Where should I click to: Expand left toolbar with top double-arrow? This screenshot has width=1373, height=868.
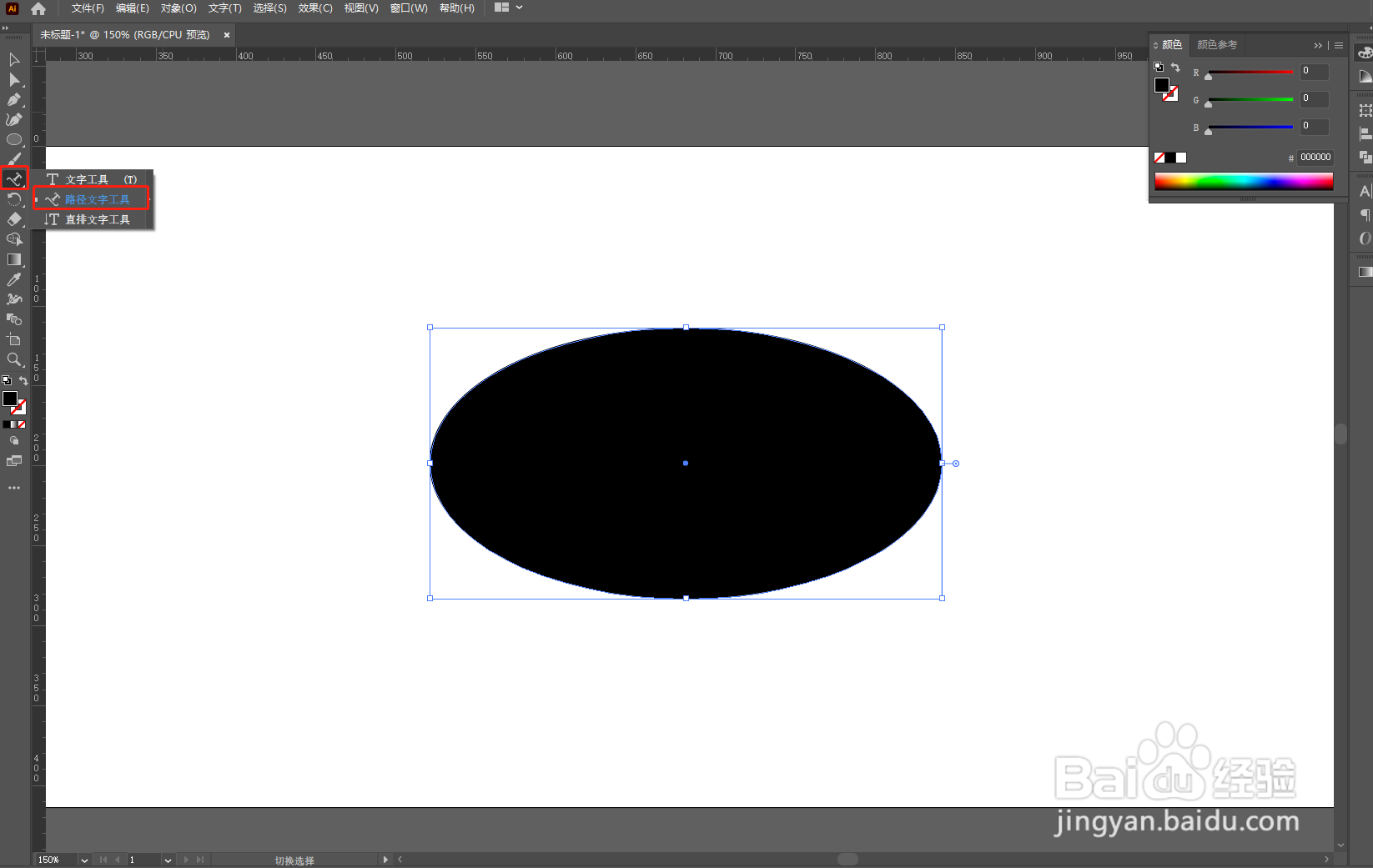click(5, 28)
